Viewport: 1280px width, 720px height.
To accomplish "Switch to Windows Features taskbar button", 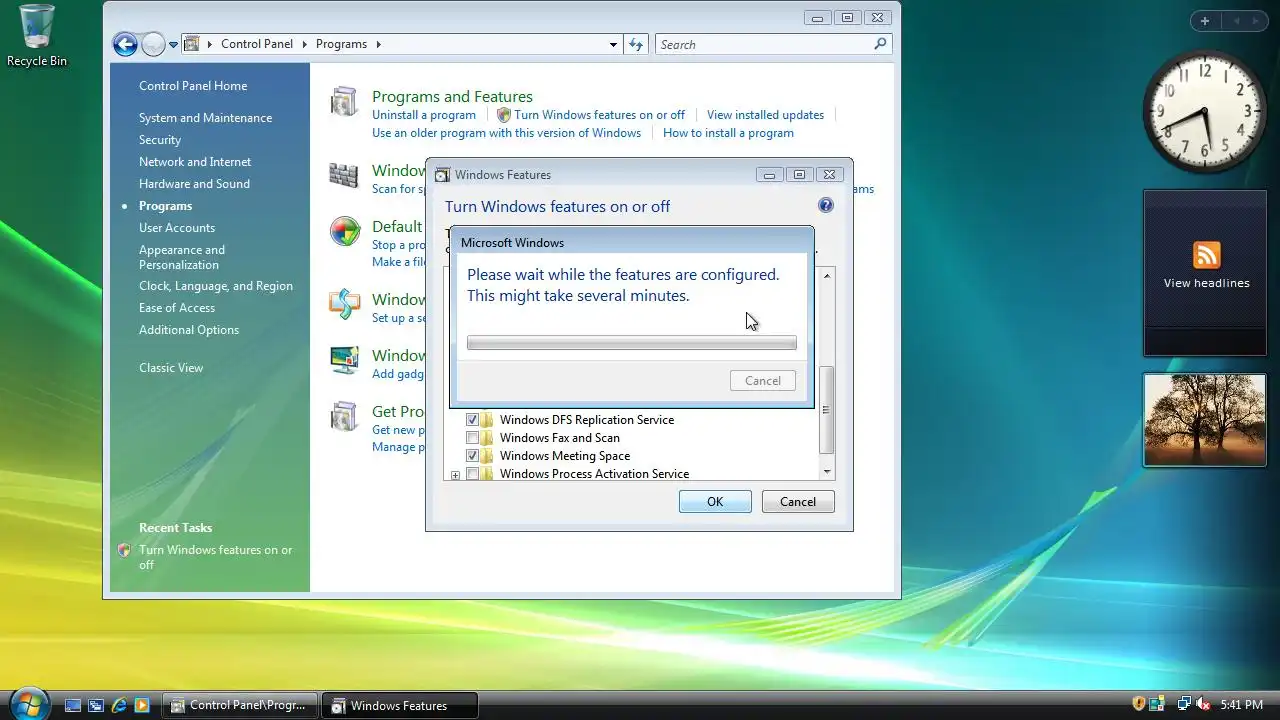I will pos(400,705).
